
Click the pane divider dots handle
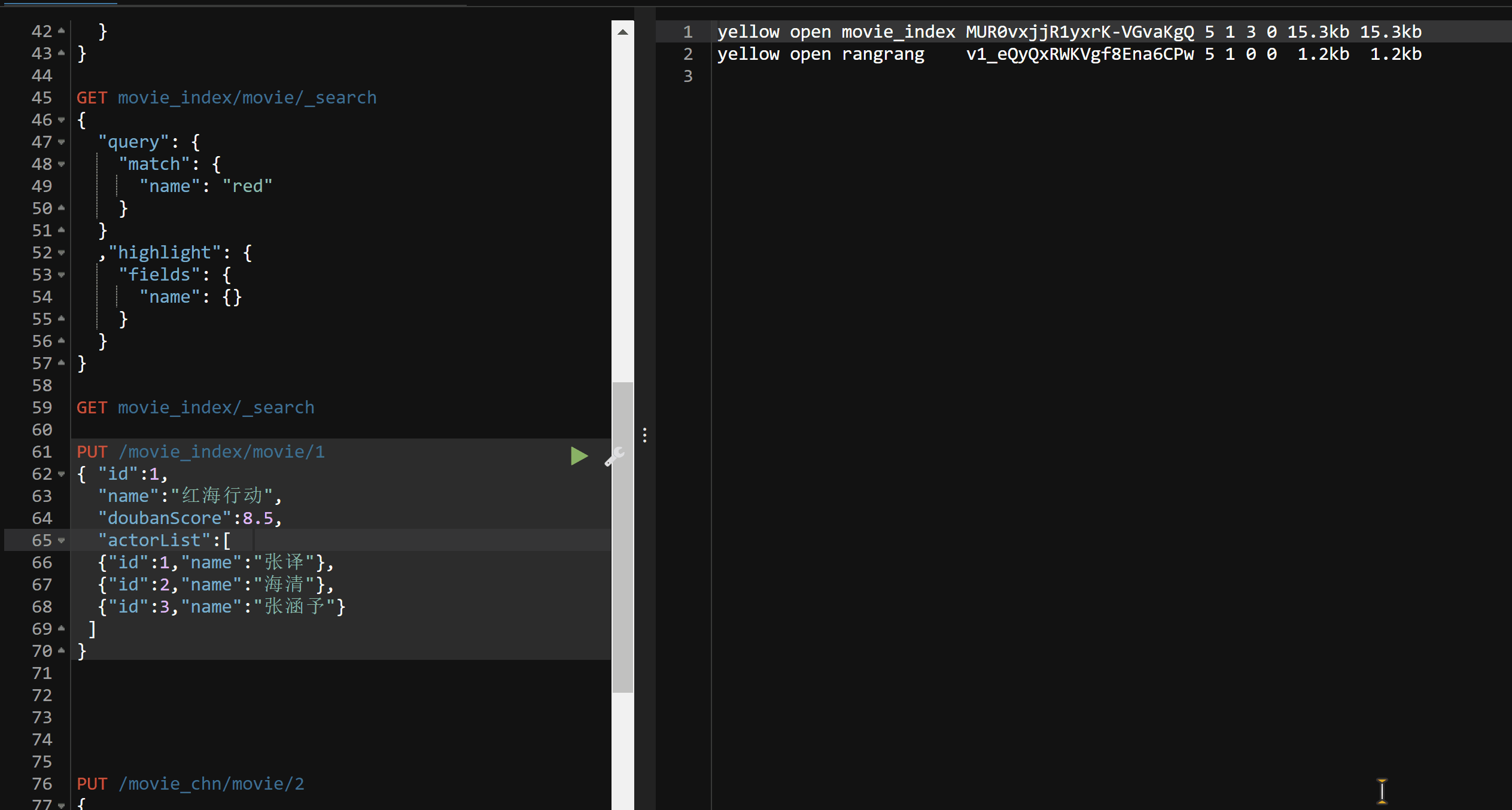(644, 435)
